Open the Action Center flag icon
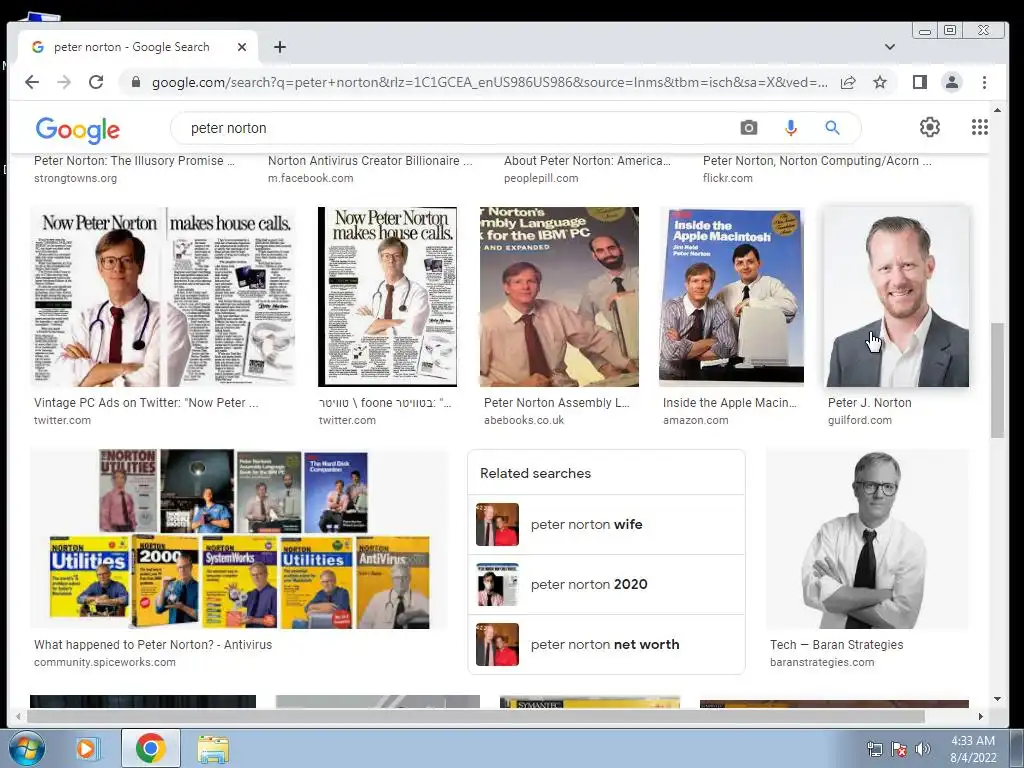Viewport: 1024px width, 768px height. (899, 749)
